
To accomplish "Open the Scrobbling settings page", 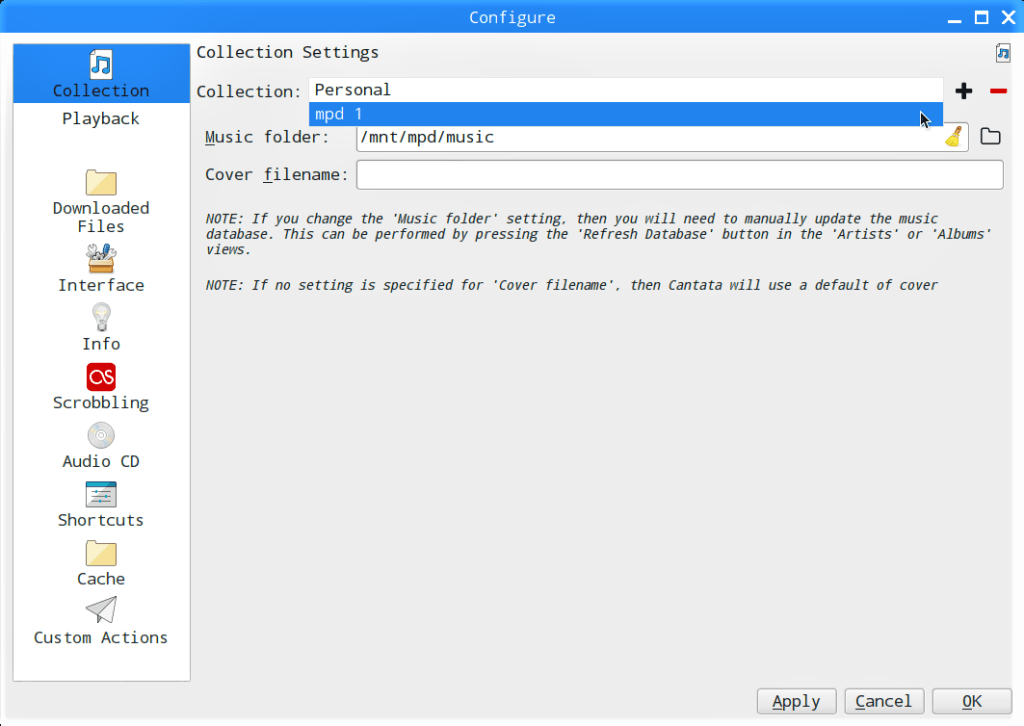I will pos(101,387).
